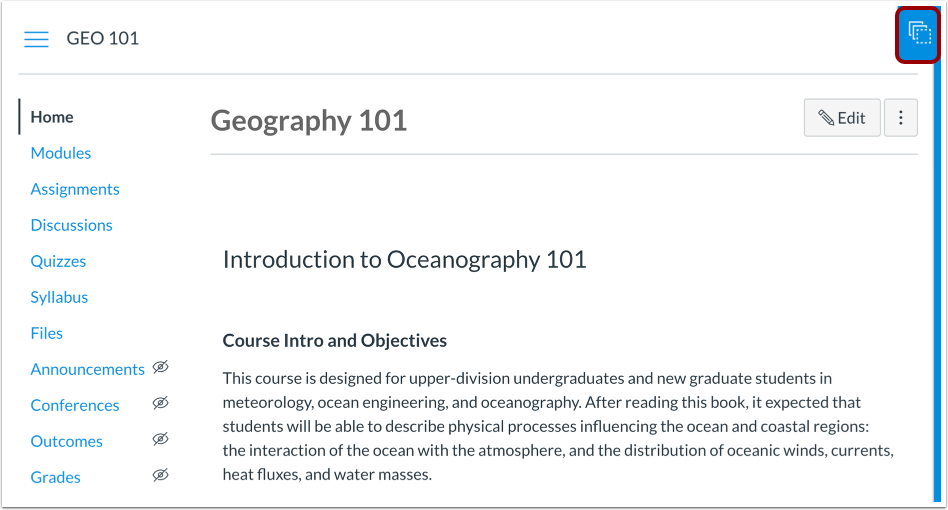Open the Grades page link
Viewport: 948px width, 510px height.
(x=56, y=477)
